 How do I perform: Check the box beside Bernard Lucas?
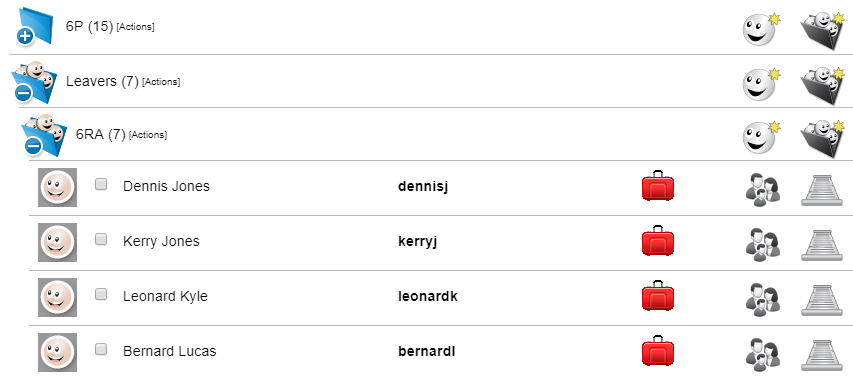point(101,349)
